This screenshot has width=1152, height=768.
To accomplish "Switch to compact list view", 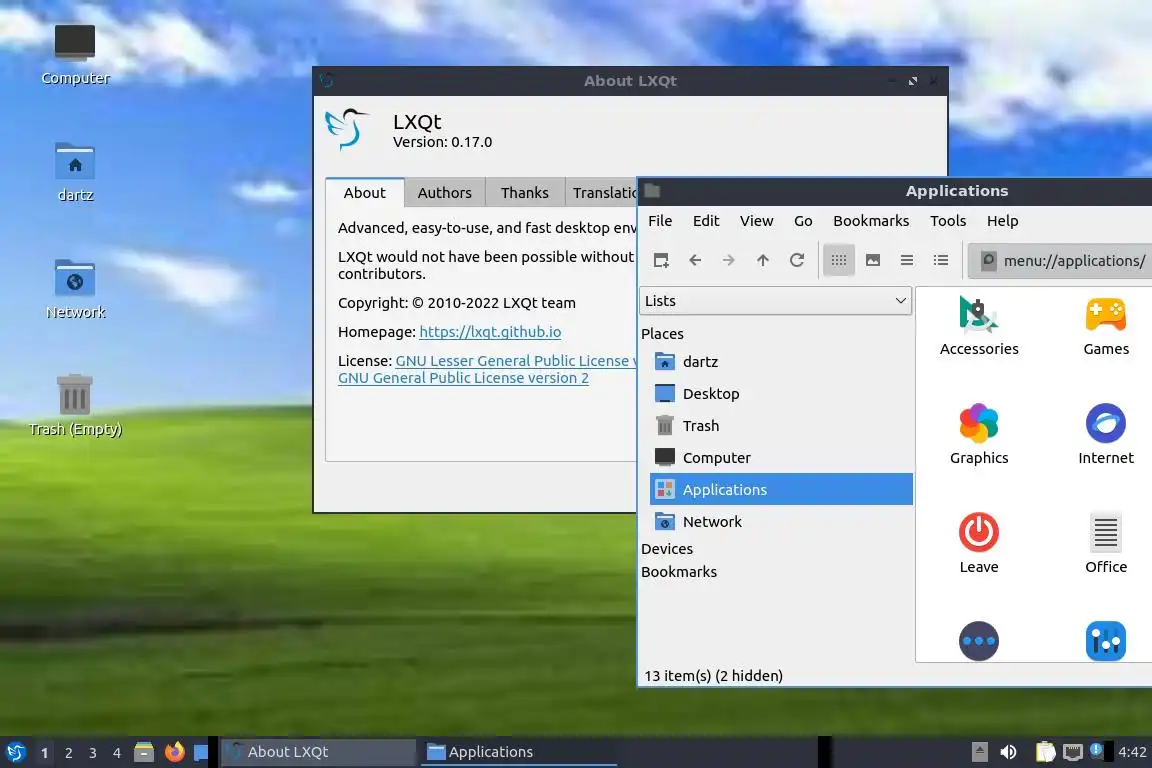I will point(907,260).
